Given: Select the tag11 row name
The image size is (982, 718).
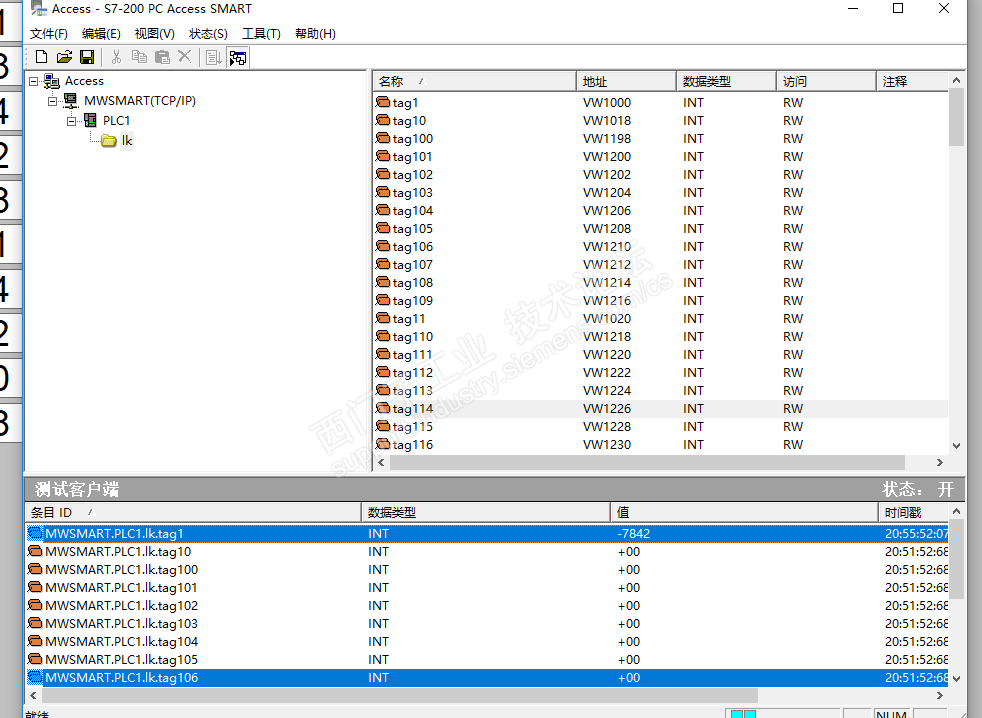Looking at the screenshot, I should point(408,318).
